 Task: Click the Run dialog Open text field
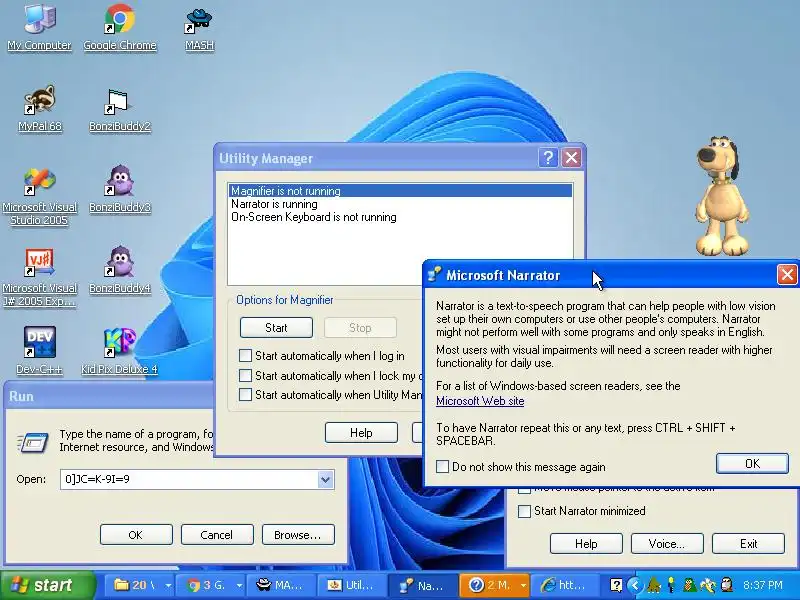pos(189,479)
